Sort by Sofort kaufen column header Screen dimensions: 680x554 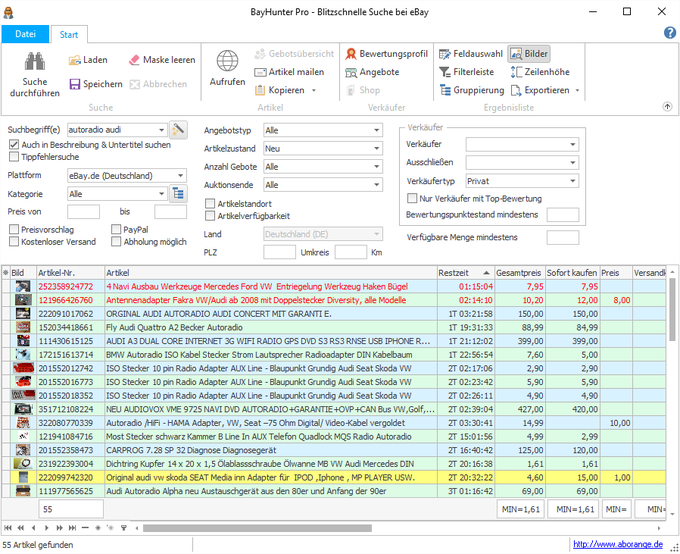coord(572,273)
